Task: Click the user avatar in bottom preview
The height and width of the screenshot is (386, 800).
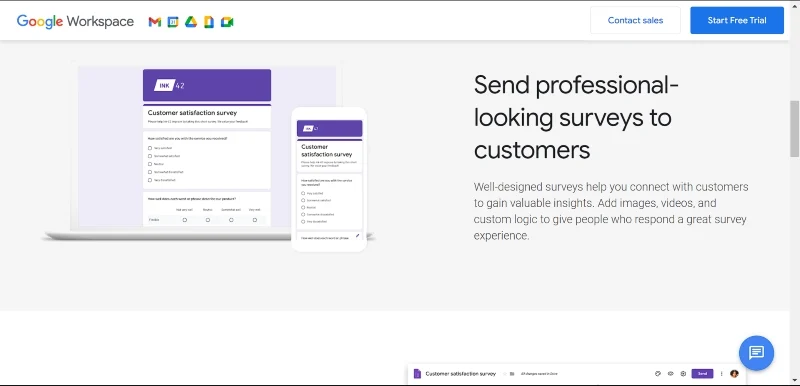Action: [x=734, y=374]
